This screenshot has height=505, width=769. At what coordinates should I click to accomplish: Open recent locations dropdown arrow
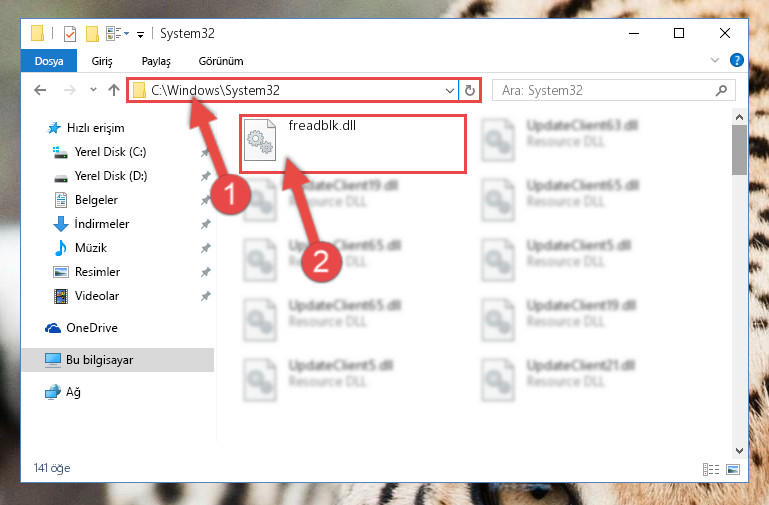click(x=93, y=90)
